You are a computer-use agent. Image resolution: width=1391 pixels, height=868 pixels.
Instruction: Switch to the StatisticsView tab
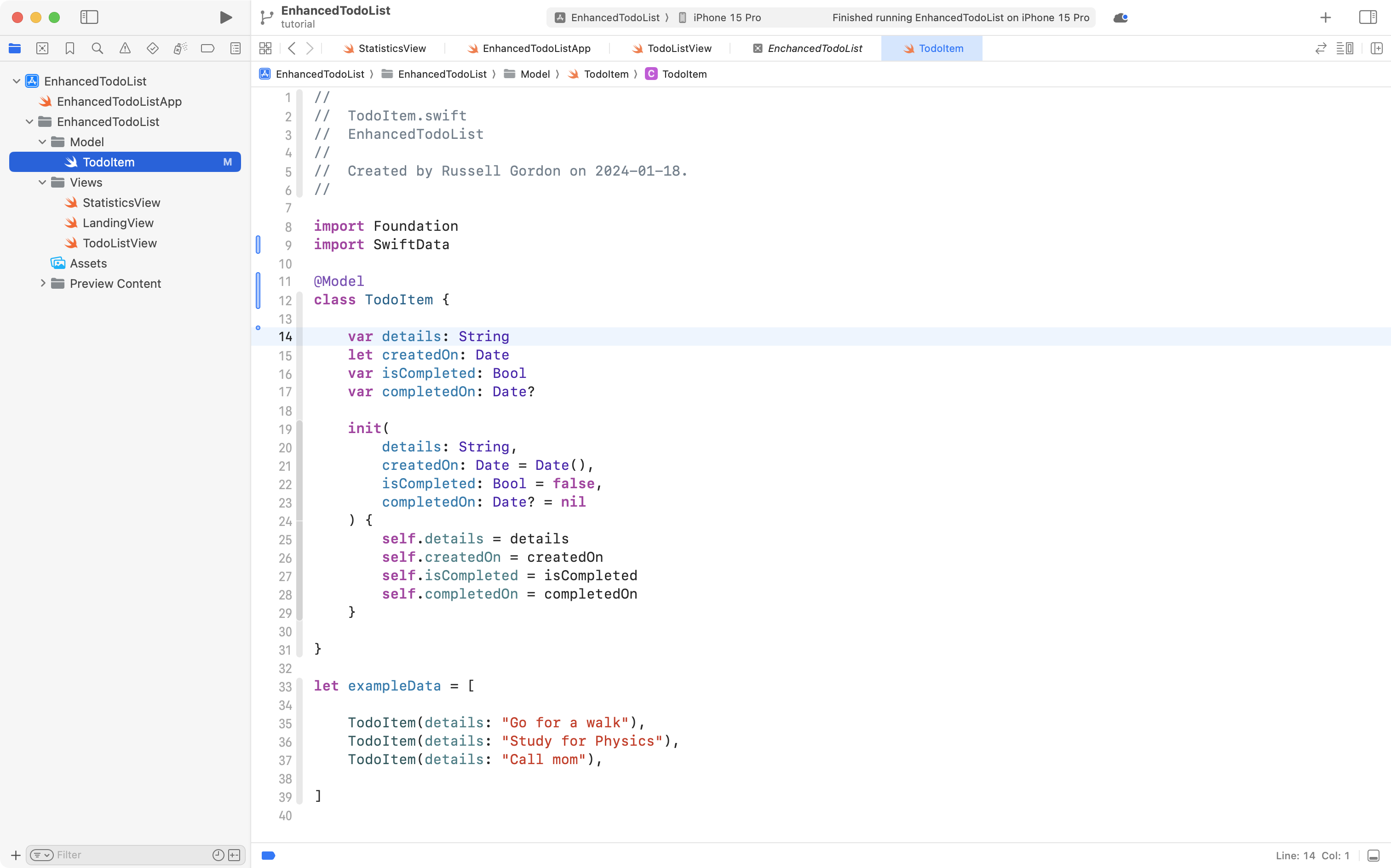point(391,48)
